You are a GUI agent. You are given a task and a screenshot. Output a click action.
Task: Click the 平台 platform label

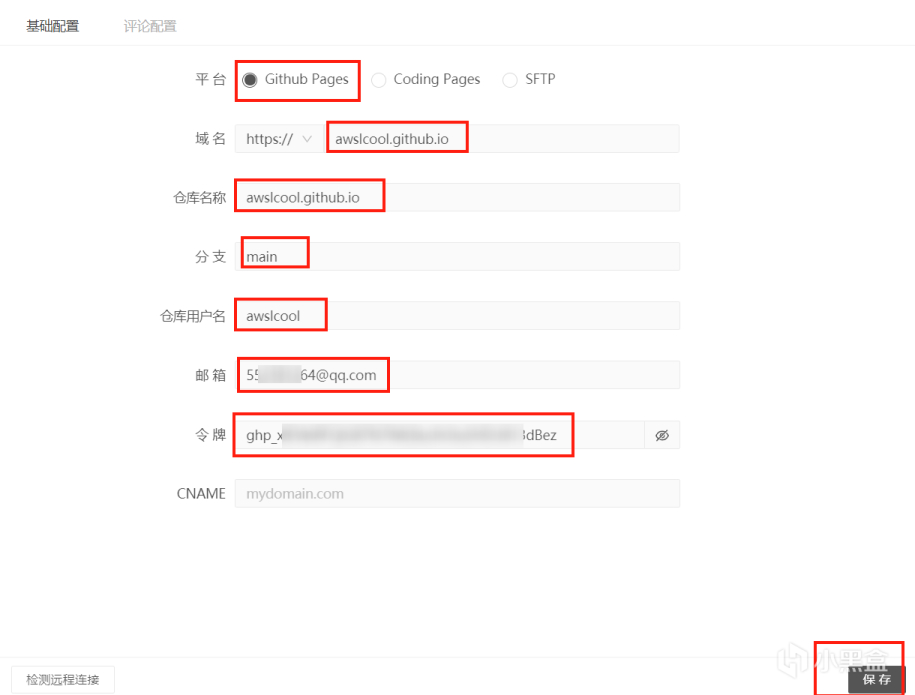point(210,80)
